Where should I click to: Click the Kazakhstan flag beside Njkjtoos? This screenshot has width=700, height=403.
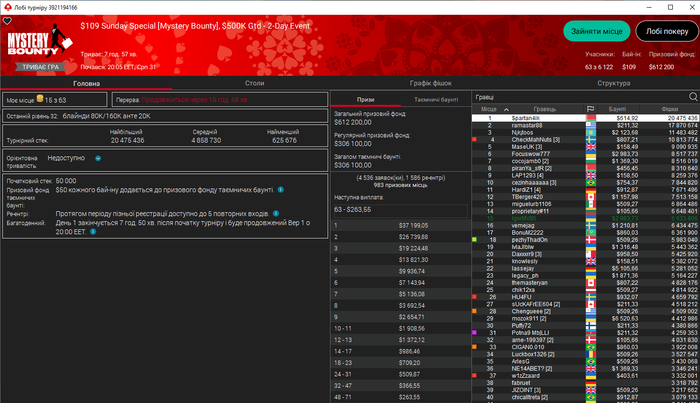click(x=591, y=133)
